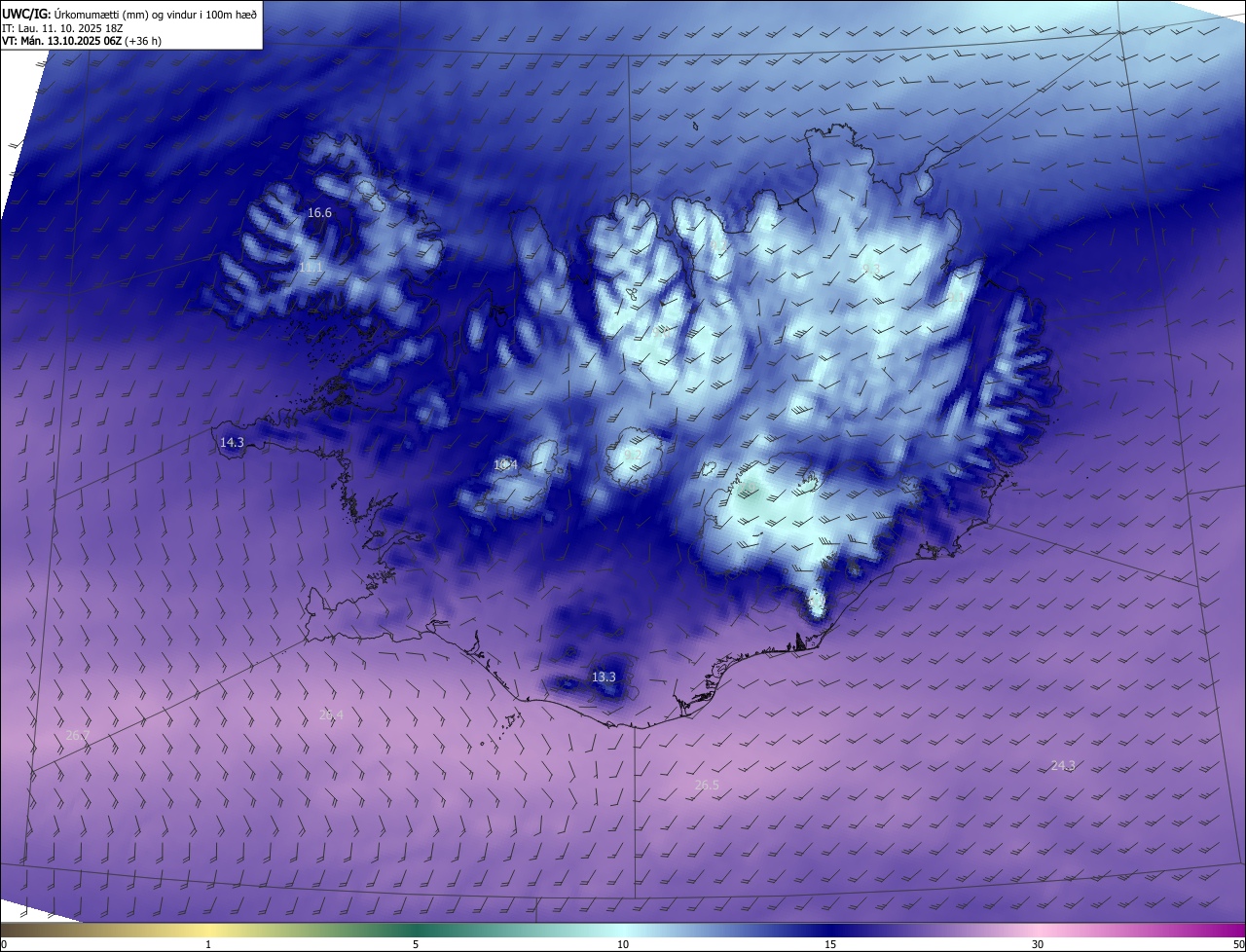Viewport: 1246px width, 952px height.
Task: Click the 50 tick label on the color scale
Action: click(1238, 944)
